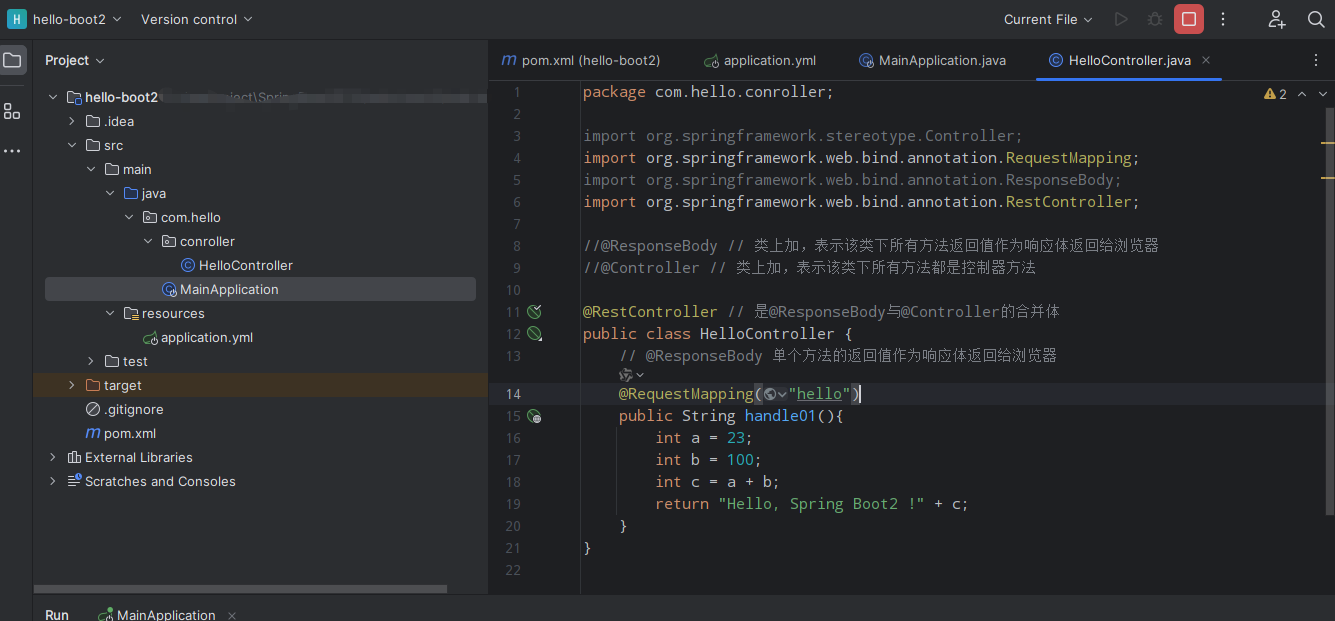The height and width of the screenshot is (621, 1335).
Task: Open Search Everywhere magnifier icon
Action: tap(1316, 19)
